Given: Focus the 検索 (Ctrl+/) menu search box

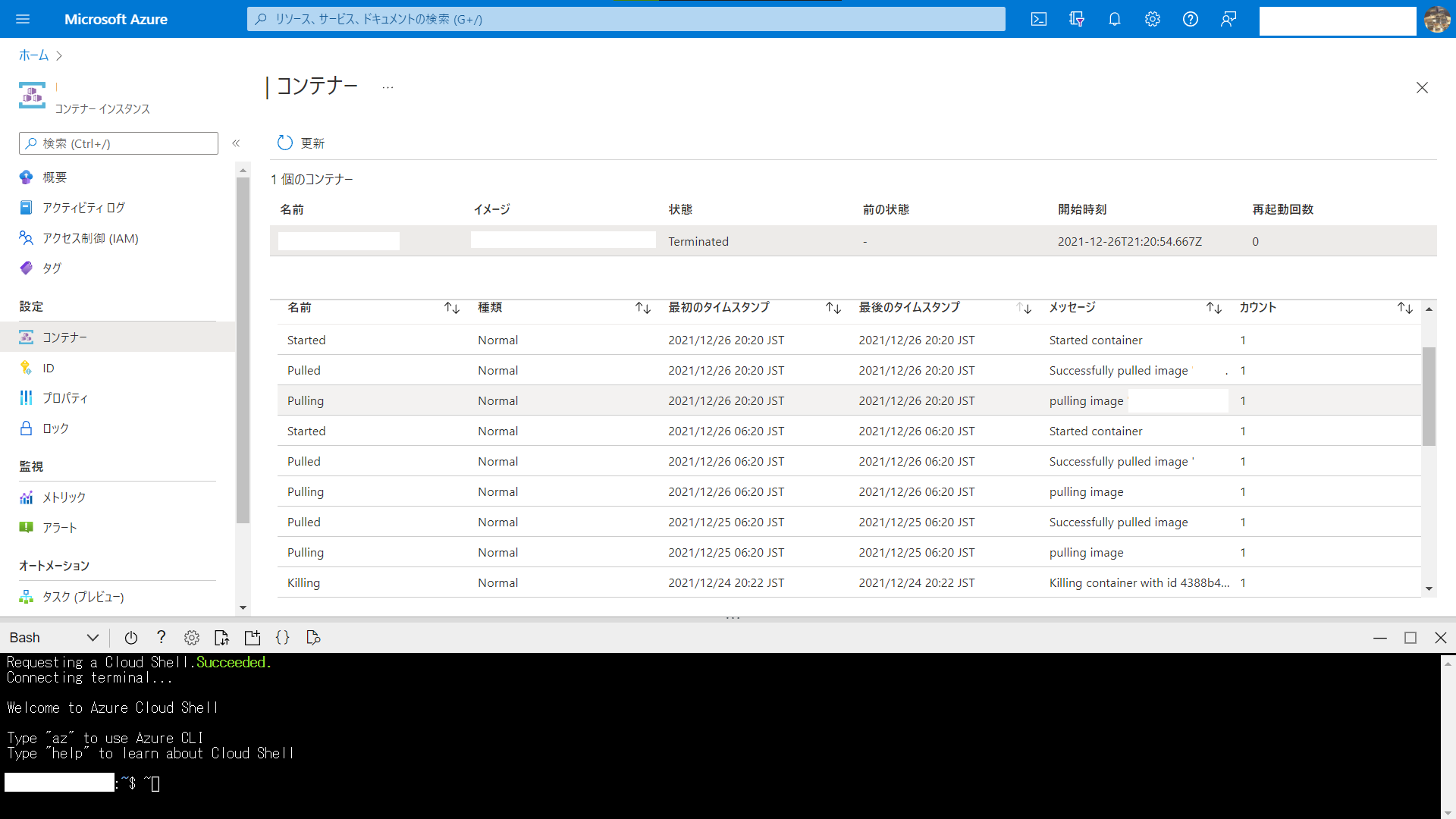Looking at the screenshot, I should click(118, 143).
